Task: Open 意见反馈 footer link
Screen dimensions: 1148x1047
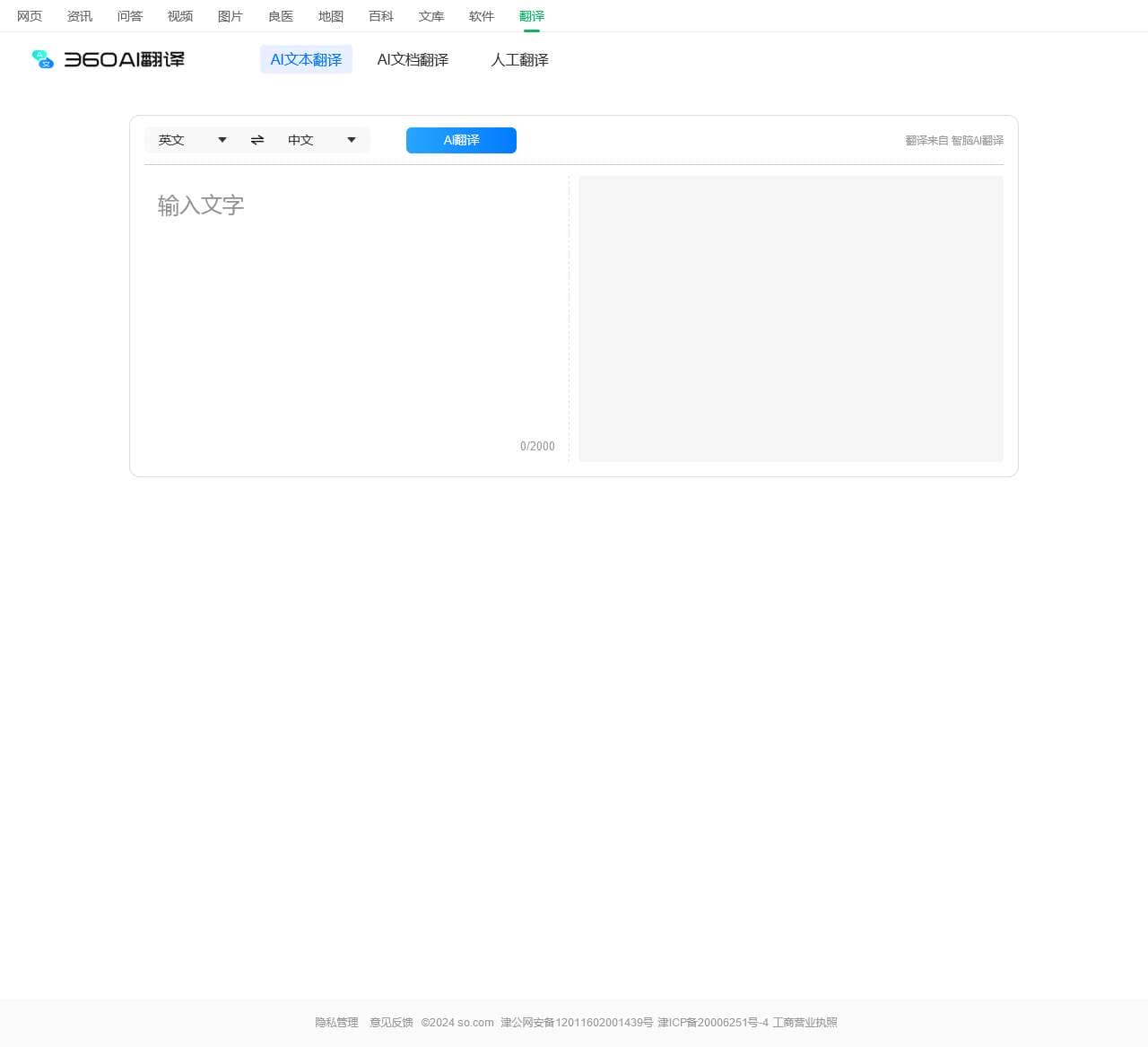Action: click(x=391, y=1023)
